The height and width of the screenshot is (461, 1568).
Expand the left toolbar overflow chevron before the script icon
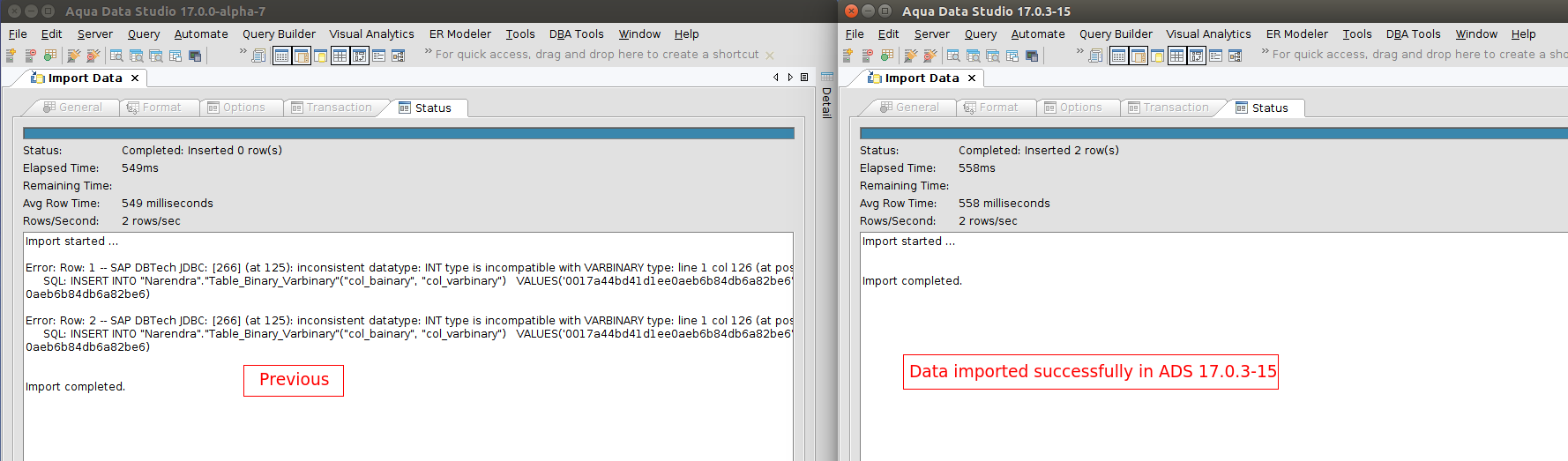[243, 52]
